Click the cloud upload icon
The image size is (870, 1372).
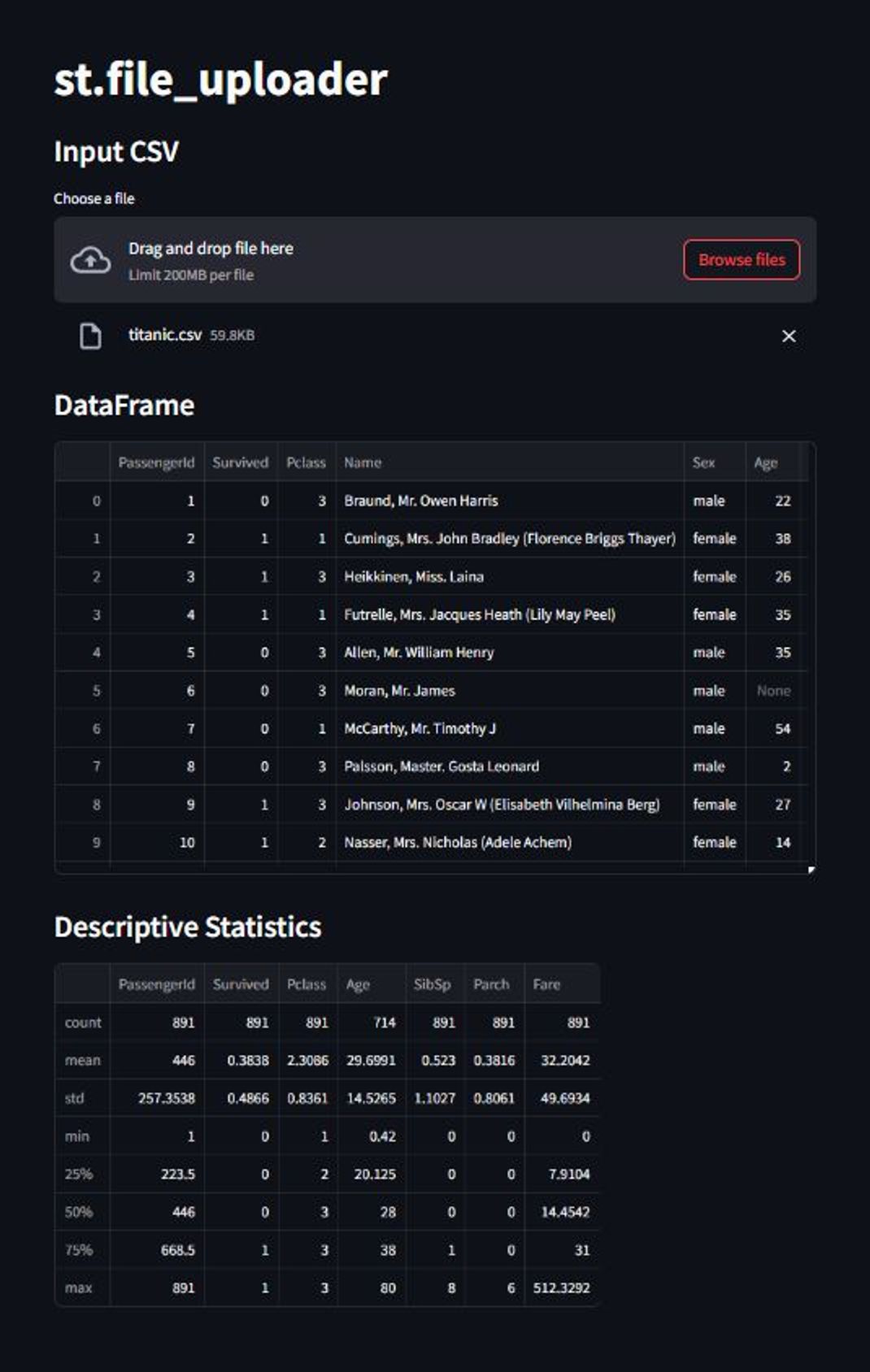tap(90, 260)
